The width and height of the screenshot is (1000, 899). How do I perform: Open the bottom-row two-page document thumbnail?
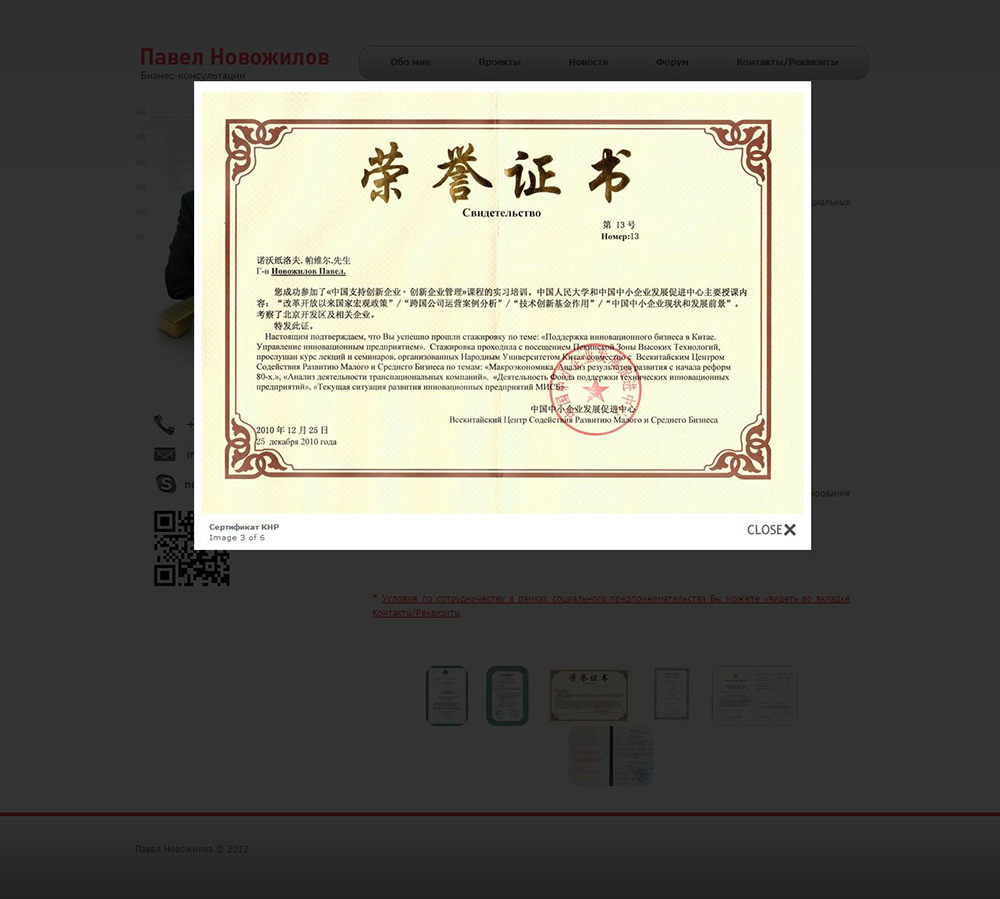click(x=611, y=756)
